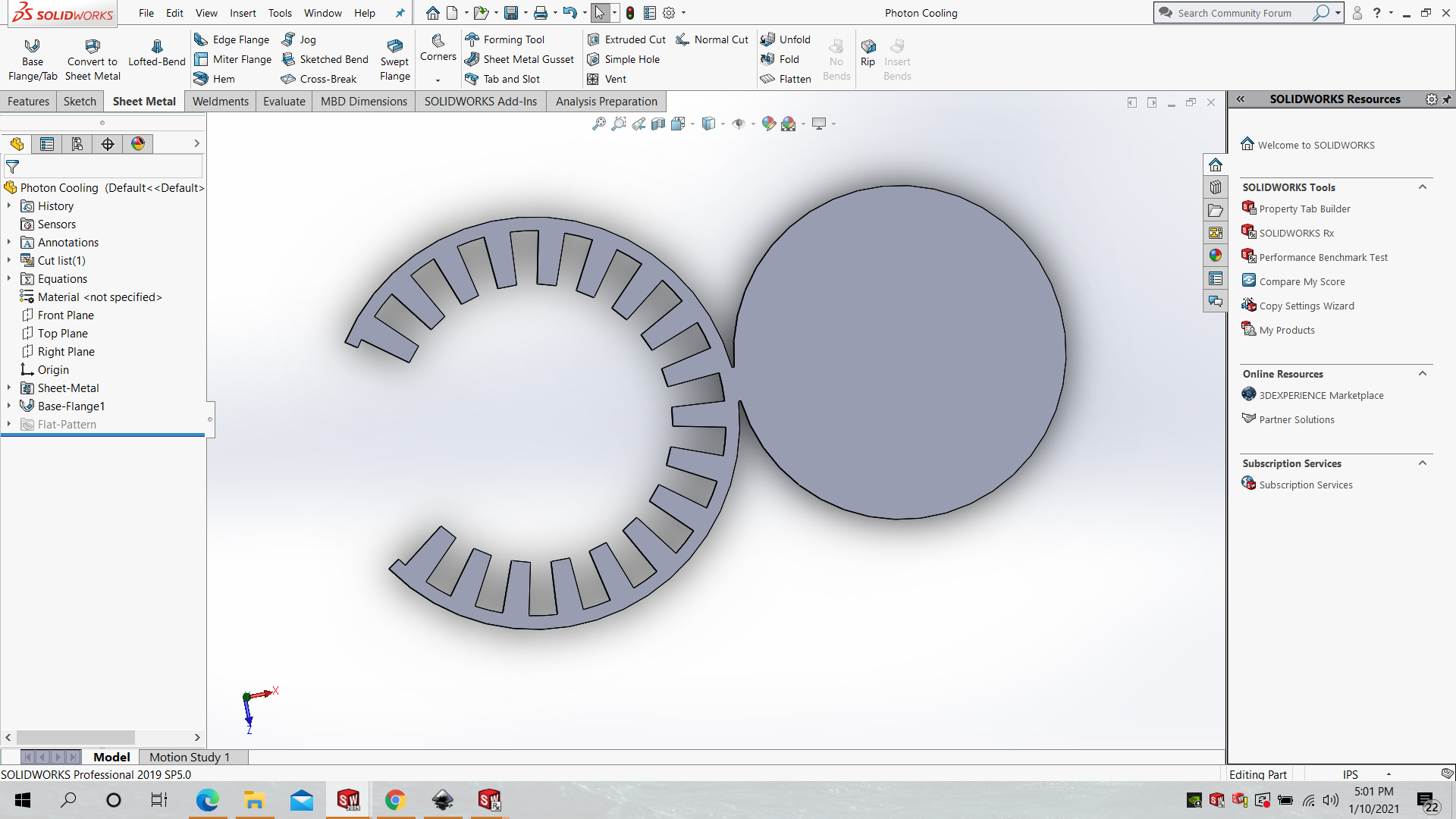Expand the Cut list(1) node

9,260
